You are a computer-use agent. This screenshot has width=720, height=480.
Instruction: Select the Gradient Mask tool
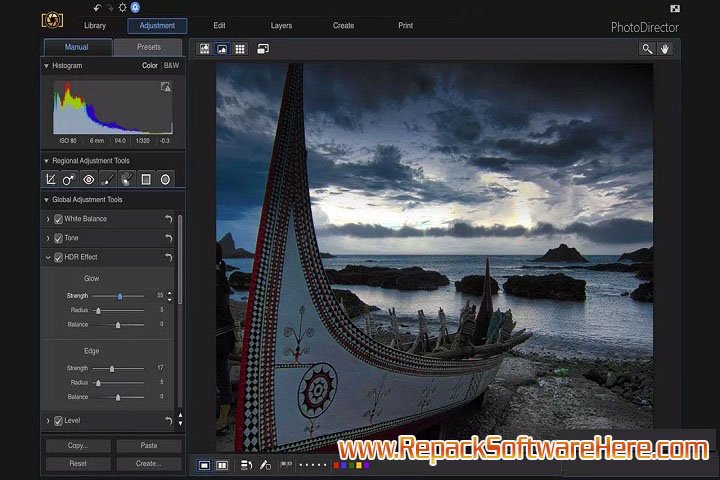point(146,179)
